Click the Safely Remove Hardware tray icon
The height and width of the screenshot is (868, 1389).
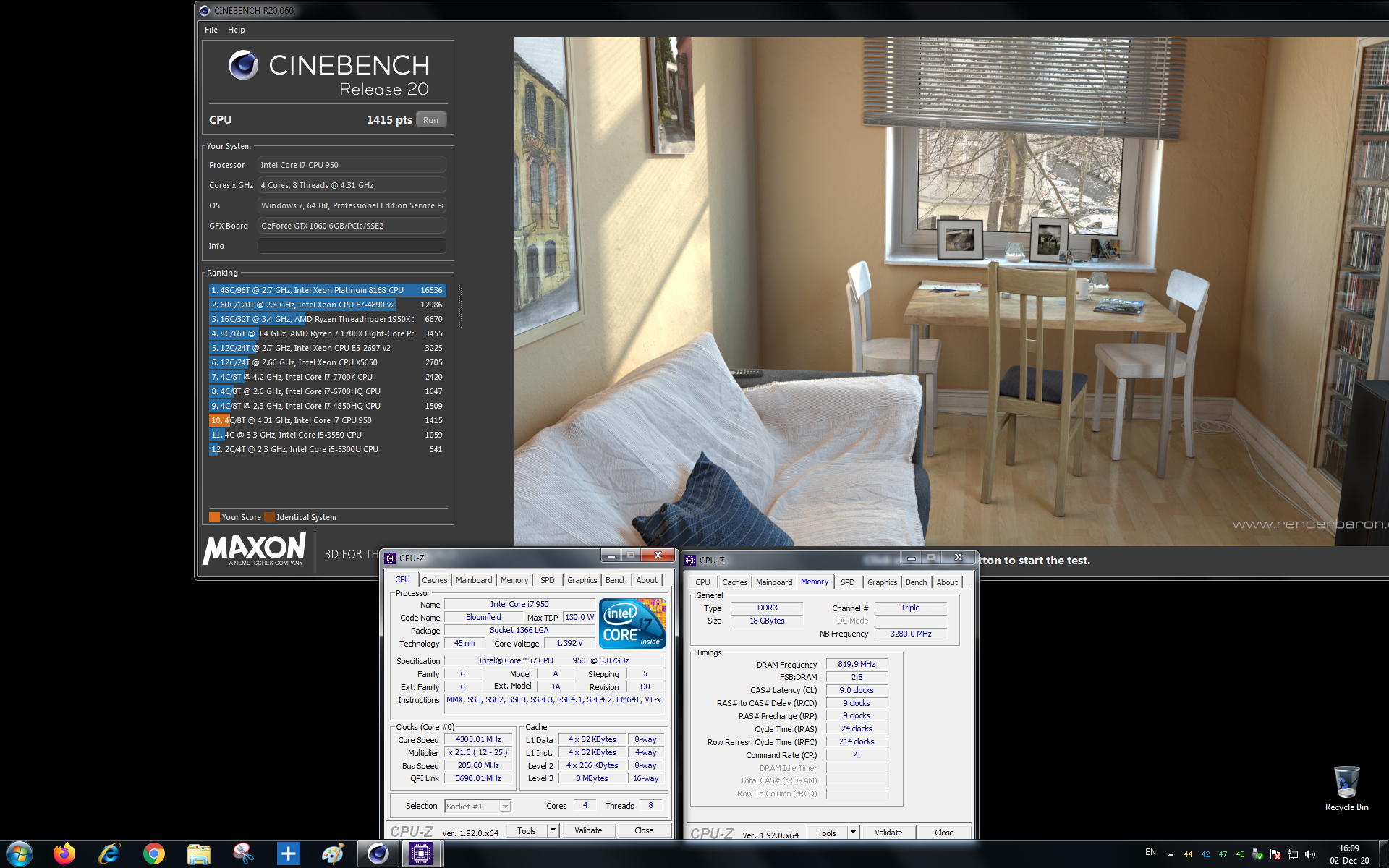tap(1257, 854)
